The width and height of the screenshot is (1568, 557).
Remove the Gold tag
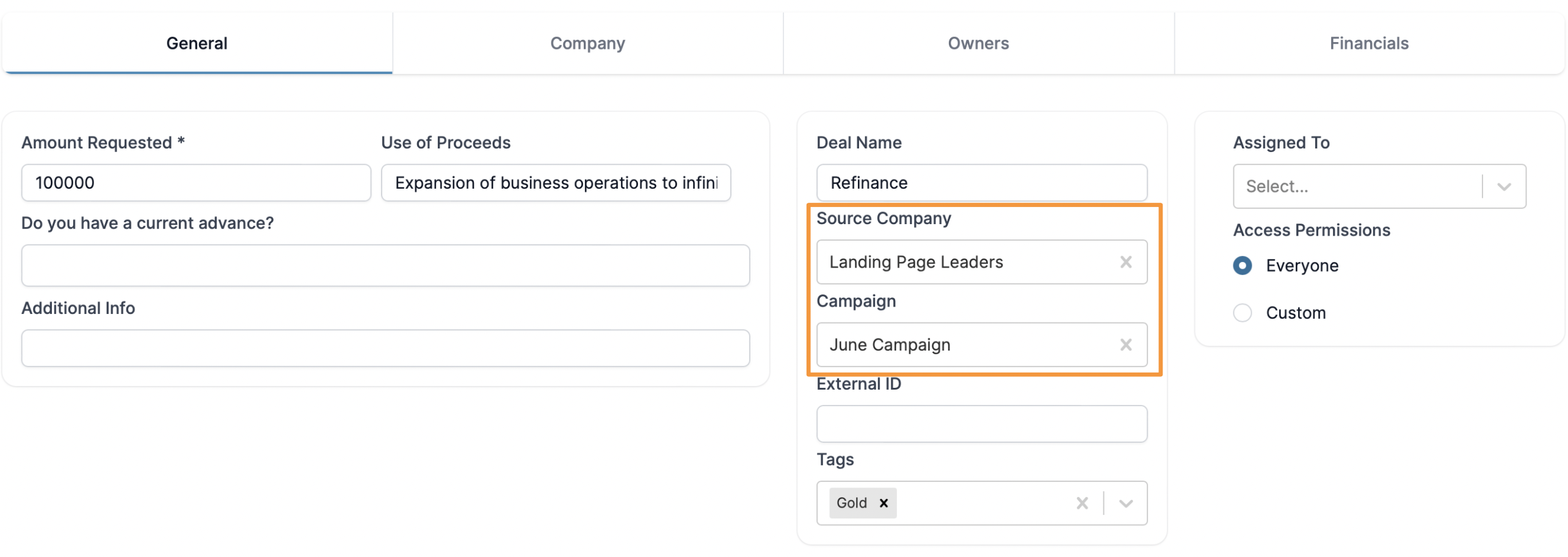pos(883,503)
